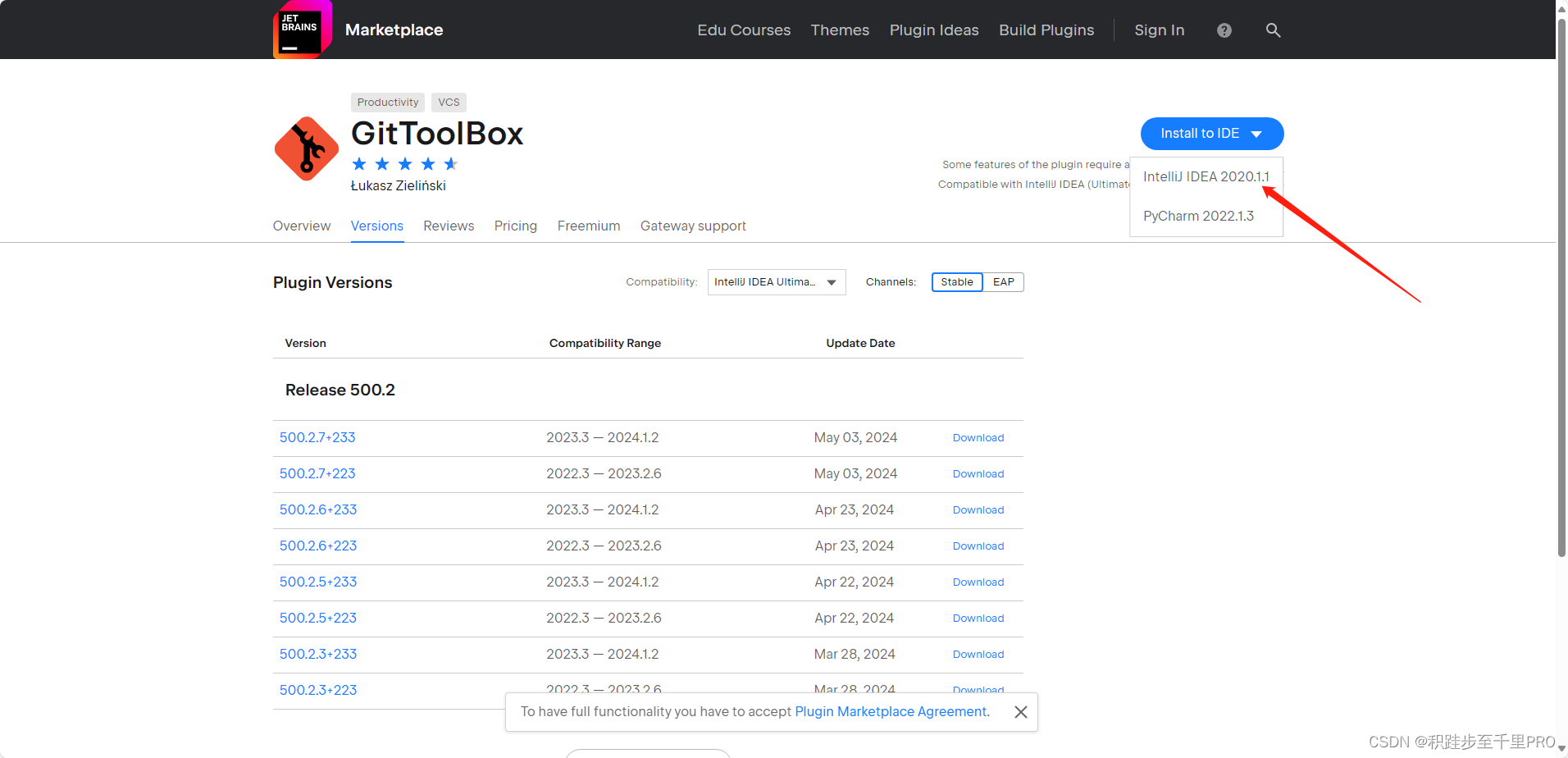Download version 500.2.5+233
The width and height of the screenshot is (1568, 758).
(x=978, y=582)
